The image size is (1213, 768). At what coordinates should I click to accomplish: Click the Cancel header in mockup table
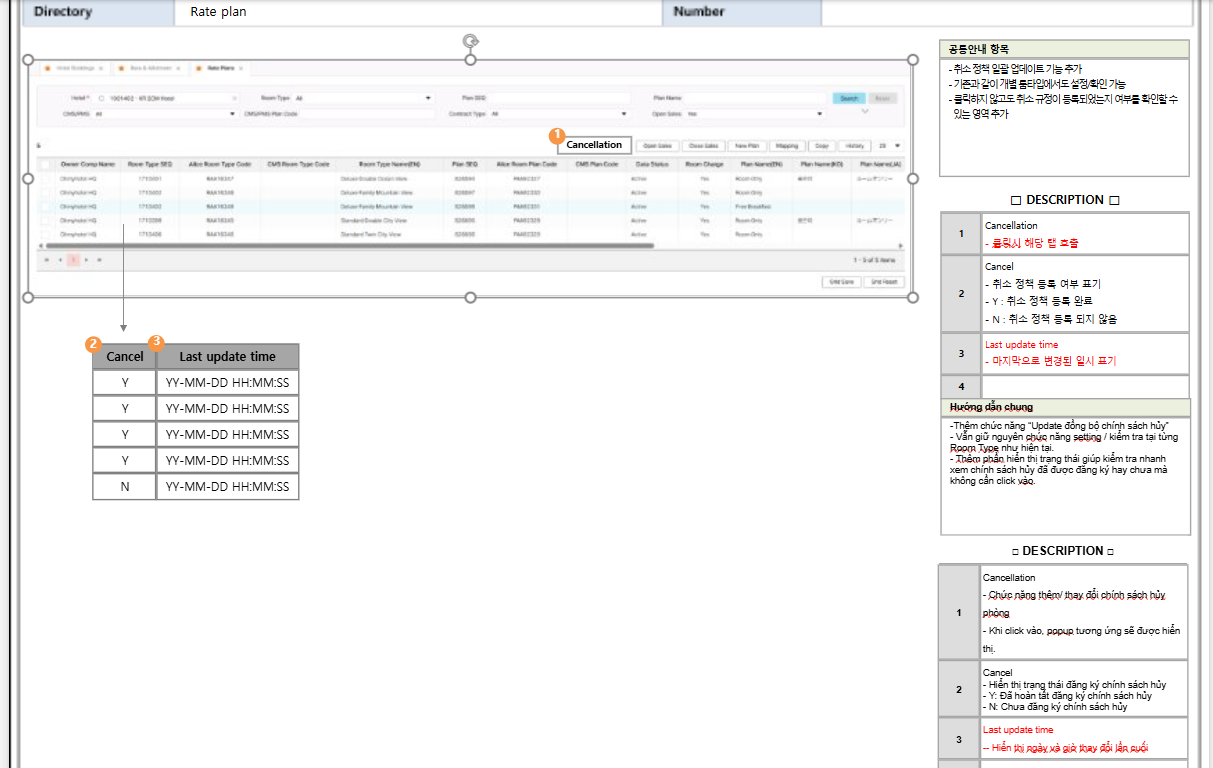pos(125,356)
